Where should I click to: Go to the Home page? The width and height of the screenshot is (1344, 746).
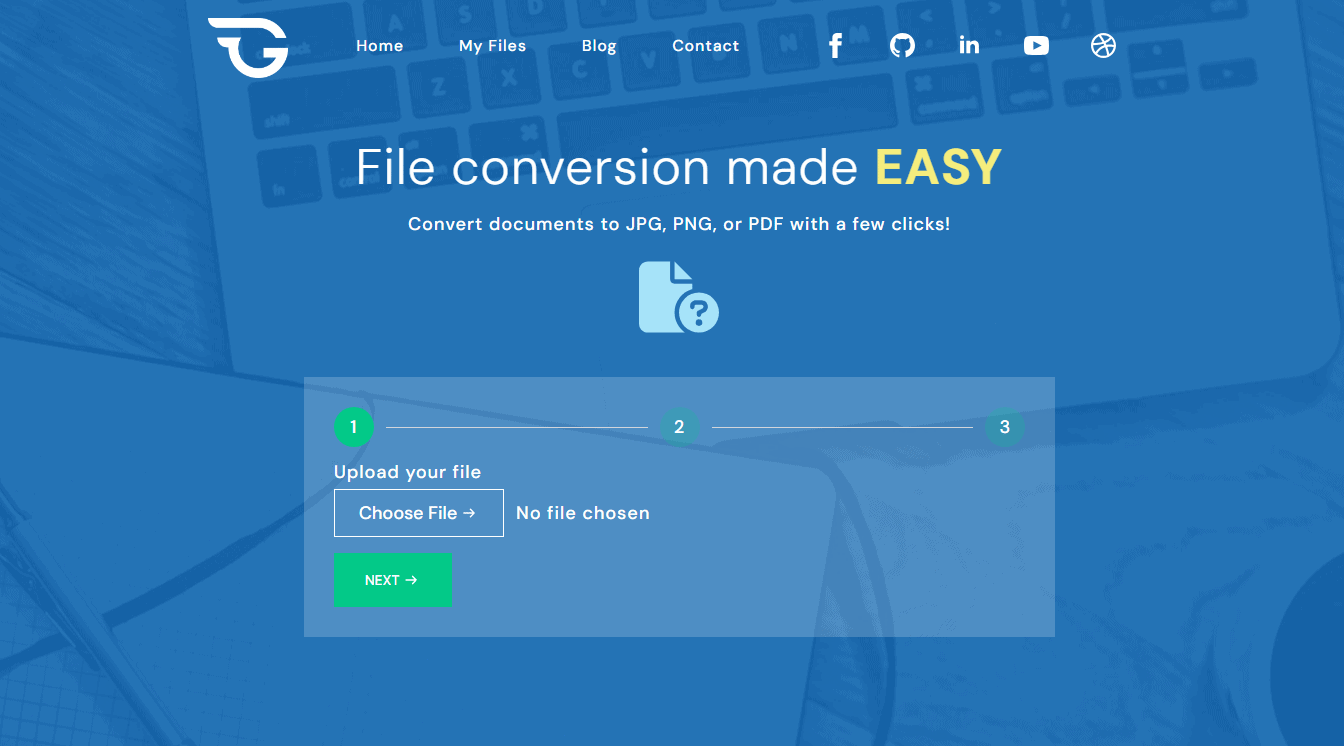[x=380, y=46]
